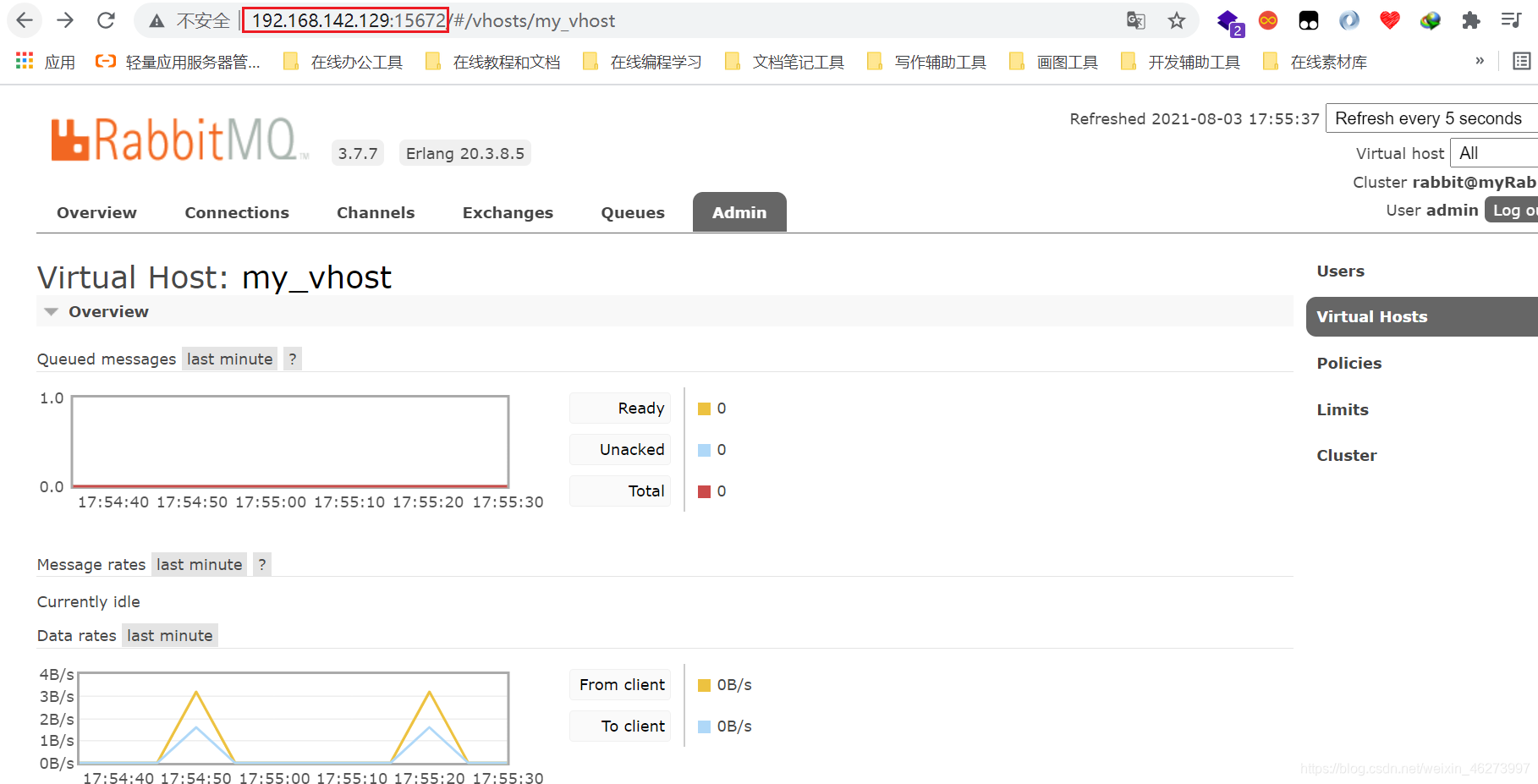
Task: Open the translate page icon
Action: click(x=1136, y=20)
